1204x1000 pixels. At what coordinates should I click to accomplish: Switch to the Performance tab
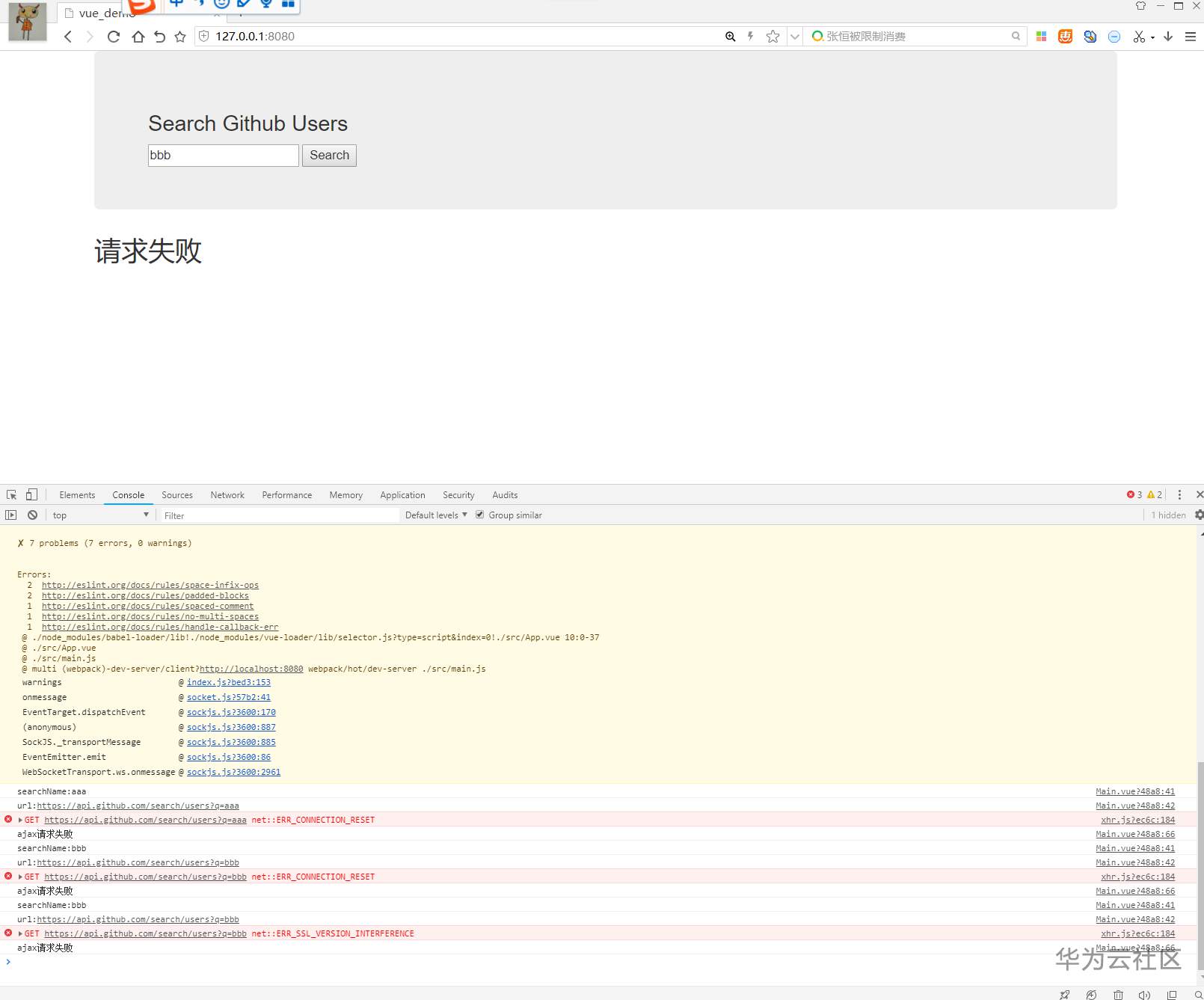(x=287, y=495)
